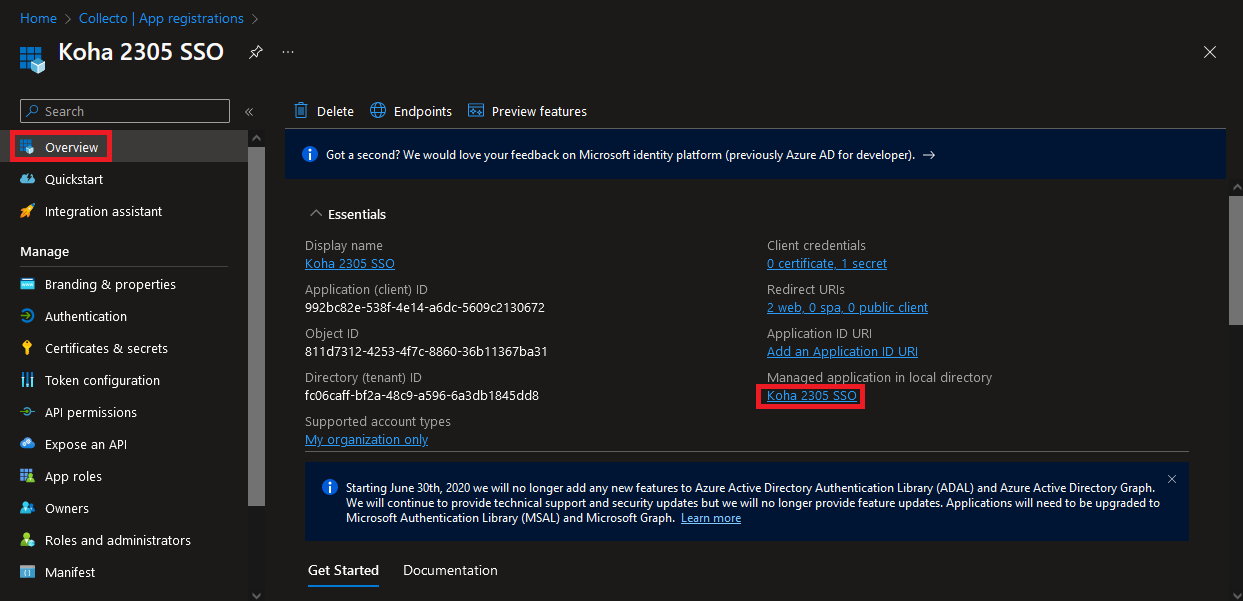
Task: Click the Endpoints toolbar button
Action: 411,111
